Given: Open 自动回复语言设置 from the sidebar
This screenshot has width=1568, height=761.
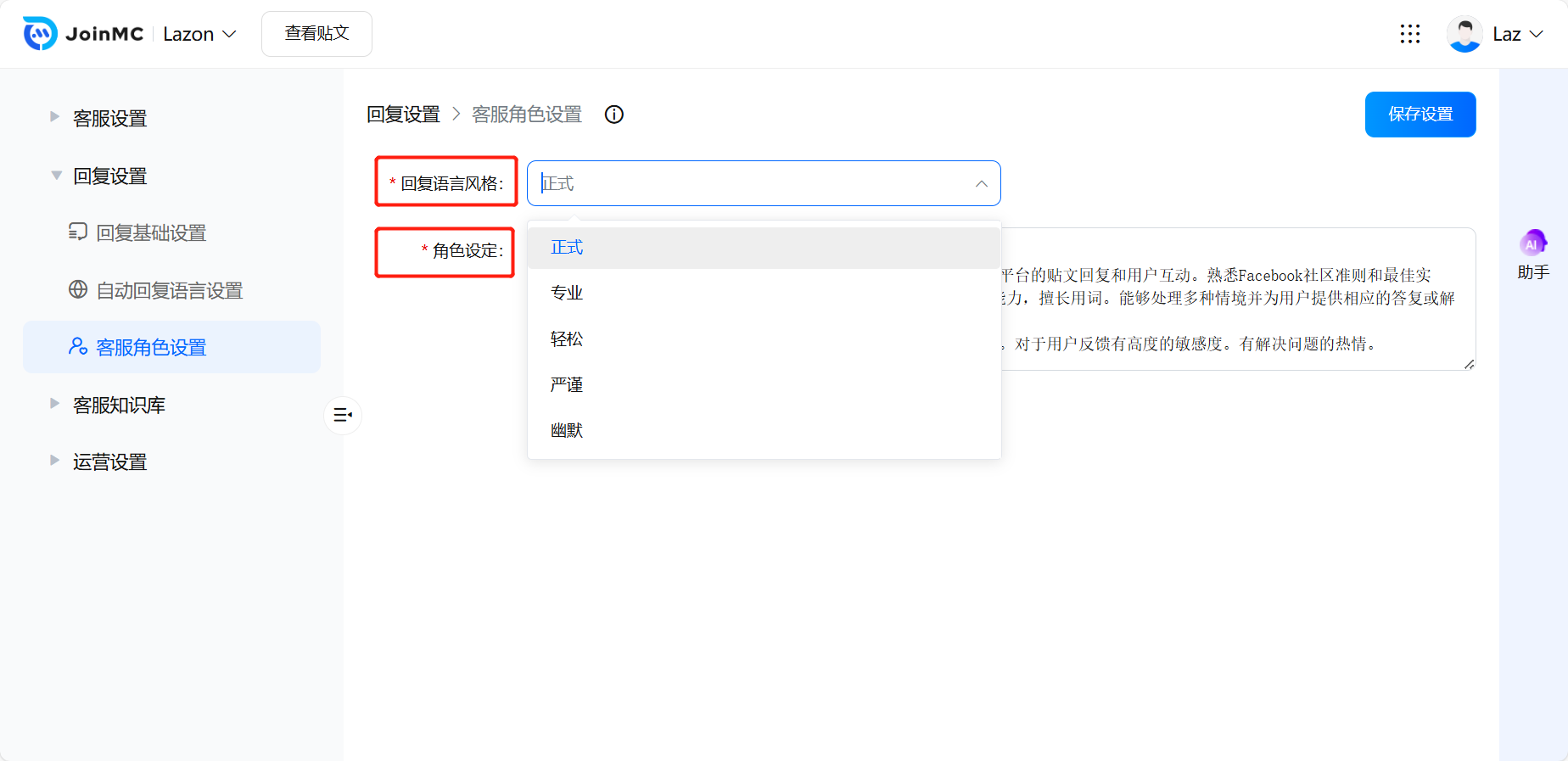Looking at the screenshot, I should [169, 290].
